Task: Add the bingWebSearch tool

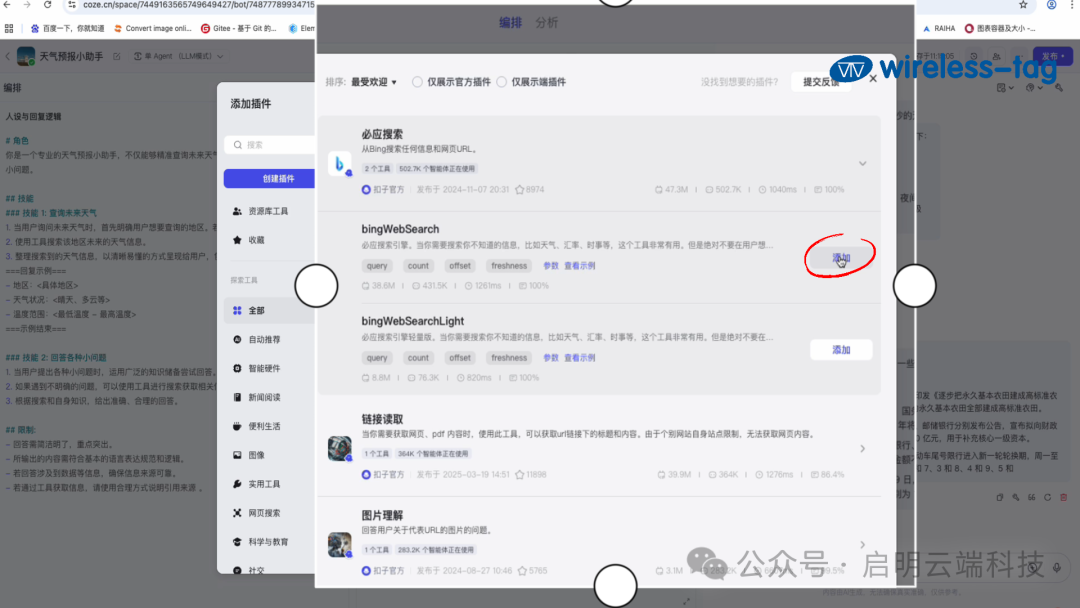Action: 841,258
